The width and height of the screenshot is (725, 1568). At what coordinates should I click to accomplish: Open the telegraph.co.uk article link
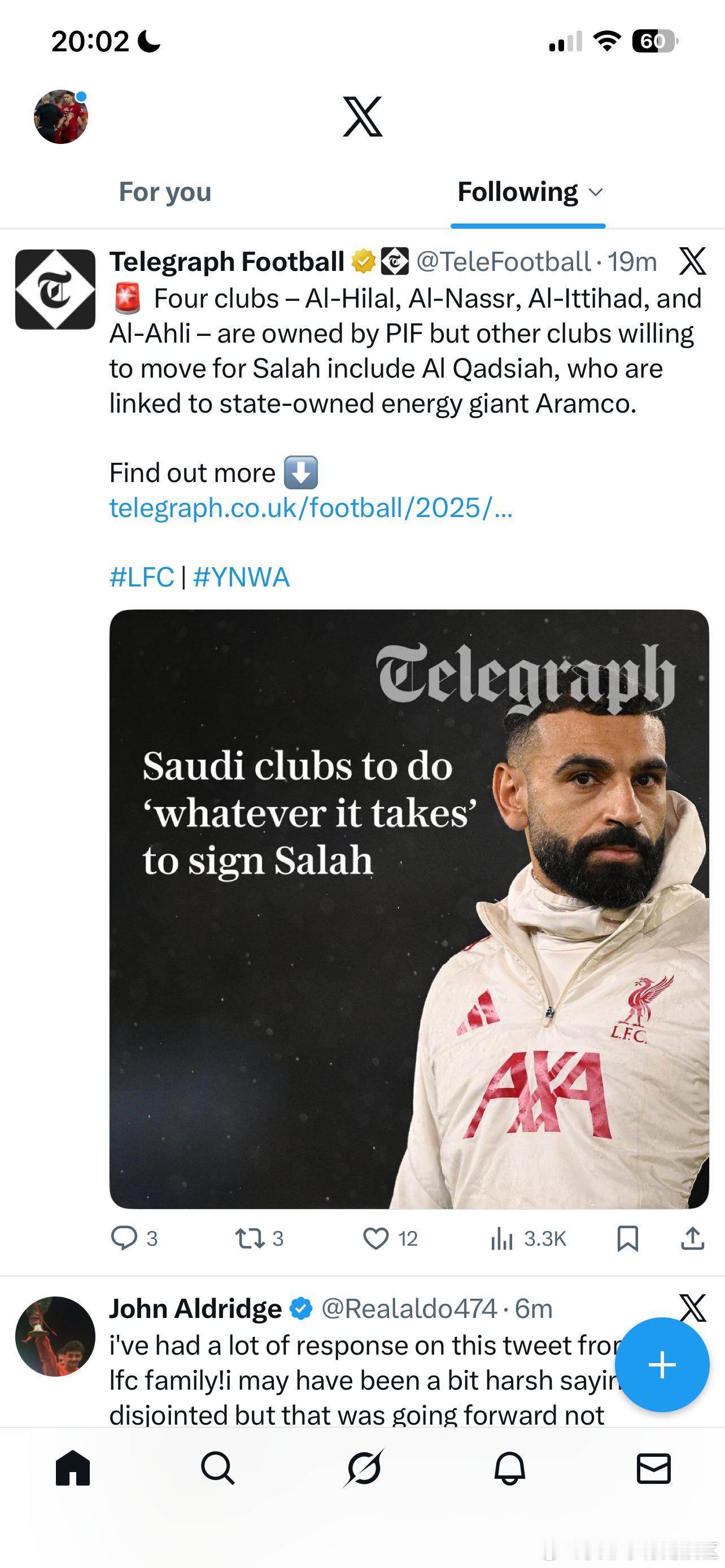[311, 507]
